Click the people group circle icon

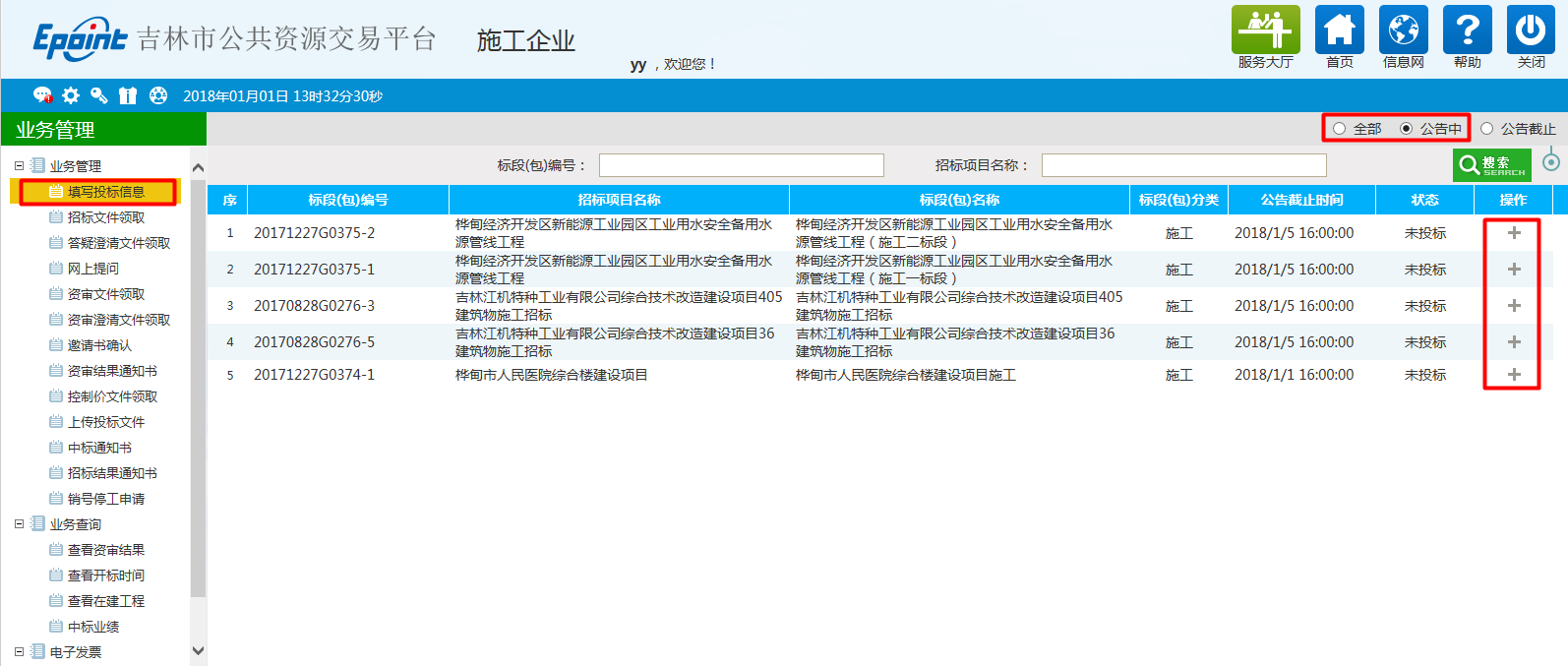pos(158,95)
